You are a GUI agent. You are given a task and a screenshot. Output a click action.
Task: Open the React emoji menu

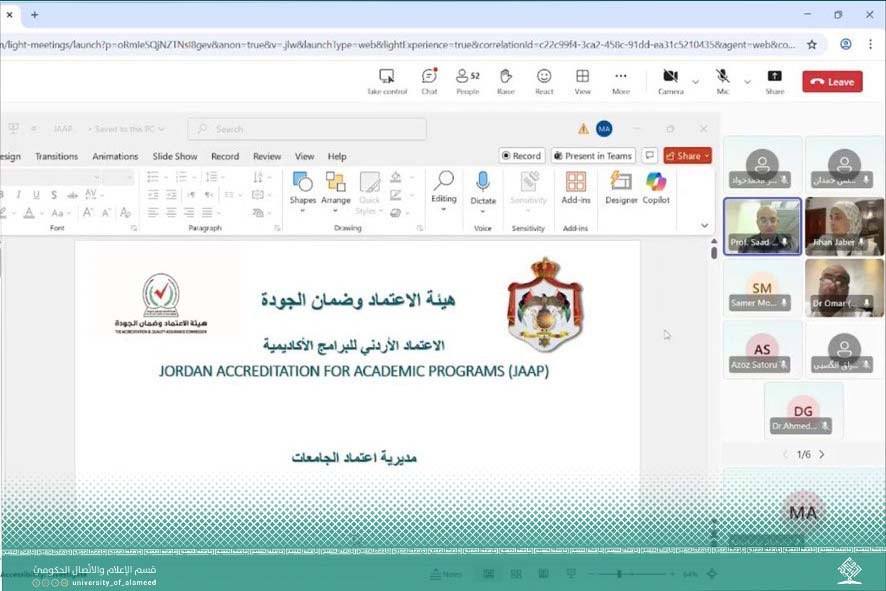pyautogui.click(x=544, y=80)
